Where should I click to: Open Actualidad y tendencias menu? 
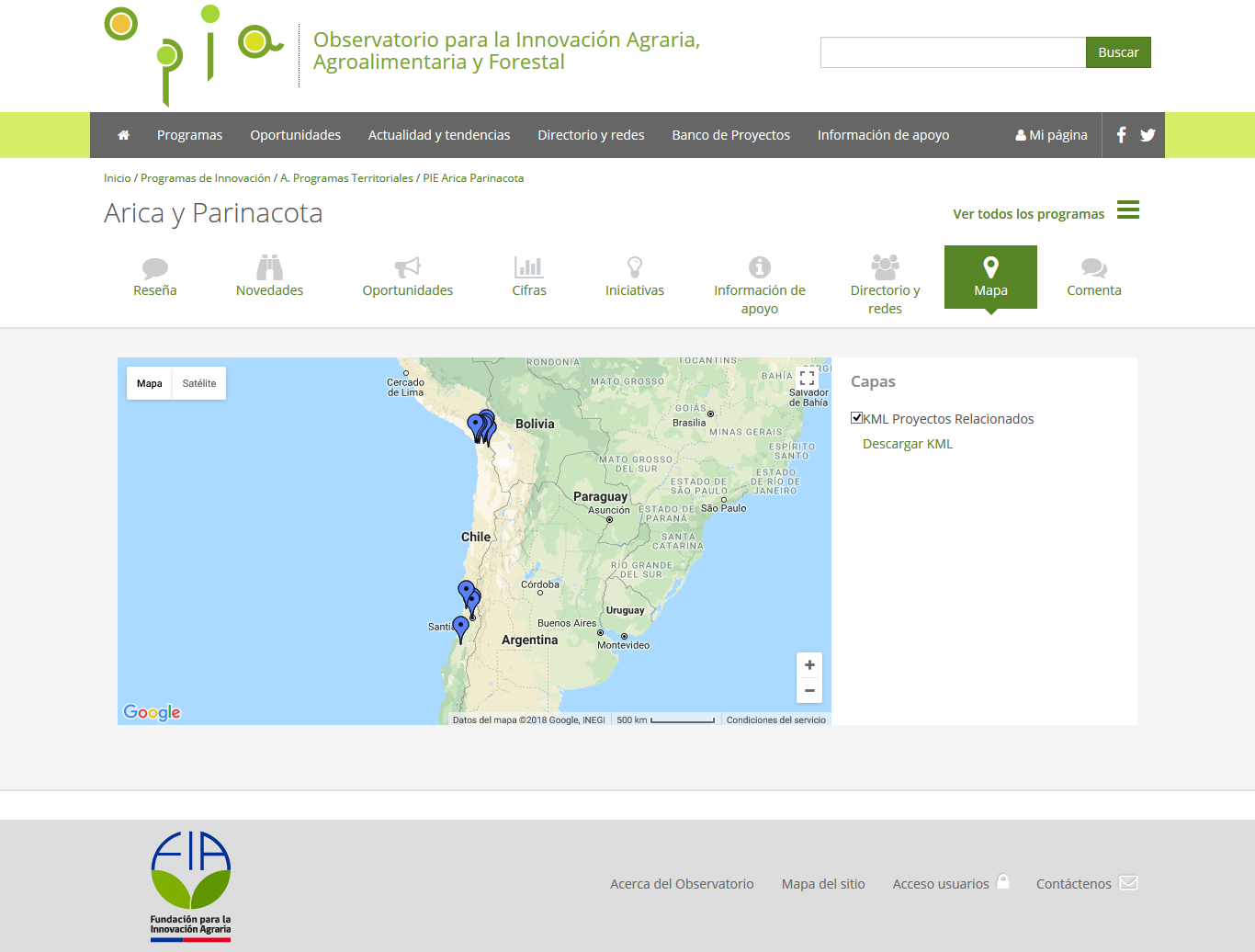click(x=439, y=135)
